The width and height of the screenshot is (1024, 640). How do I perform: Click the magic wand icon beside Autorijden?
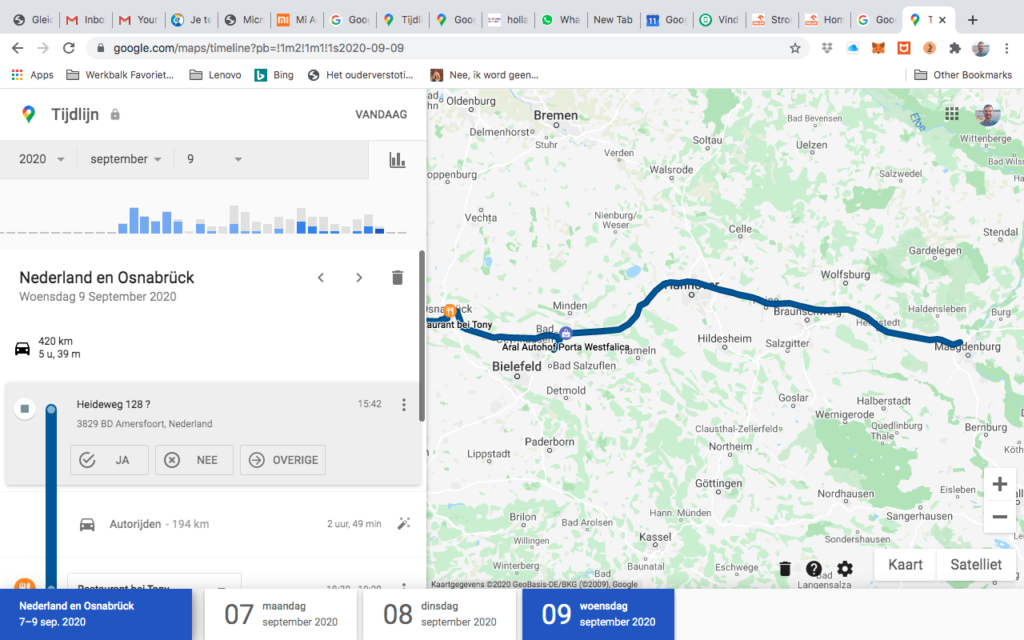point(404,524)
